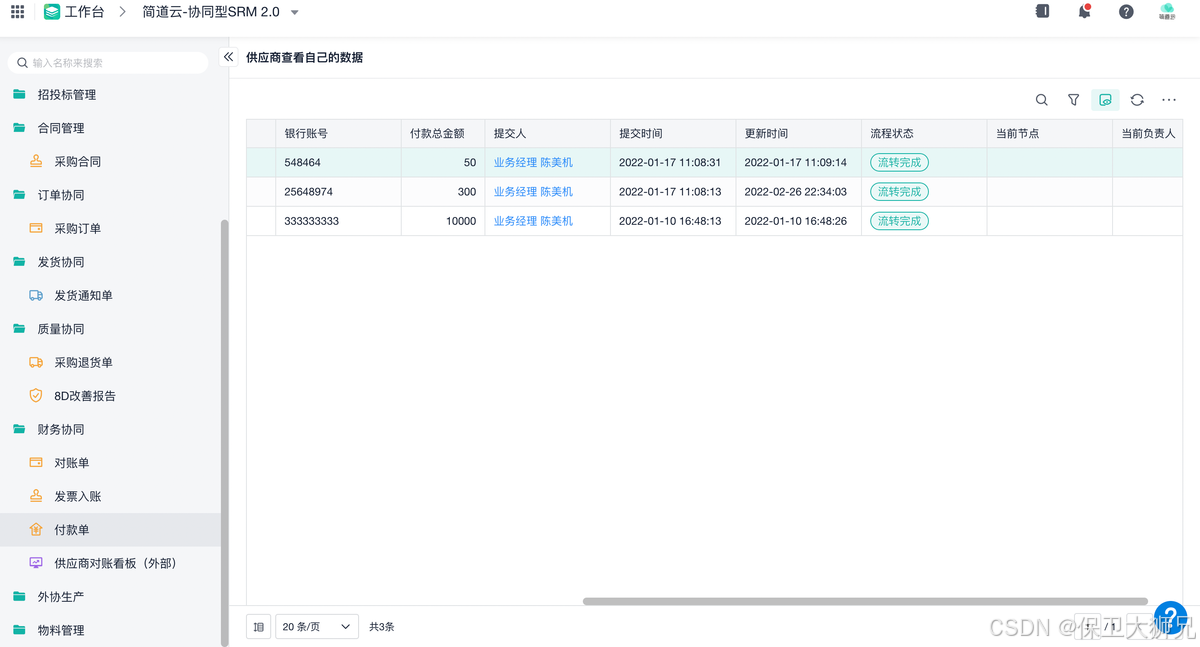Toggle the highlighted green view icon
Viewport: 1200px width, 647px height.
[x=1105, y=100]
